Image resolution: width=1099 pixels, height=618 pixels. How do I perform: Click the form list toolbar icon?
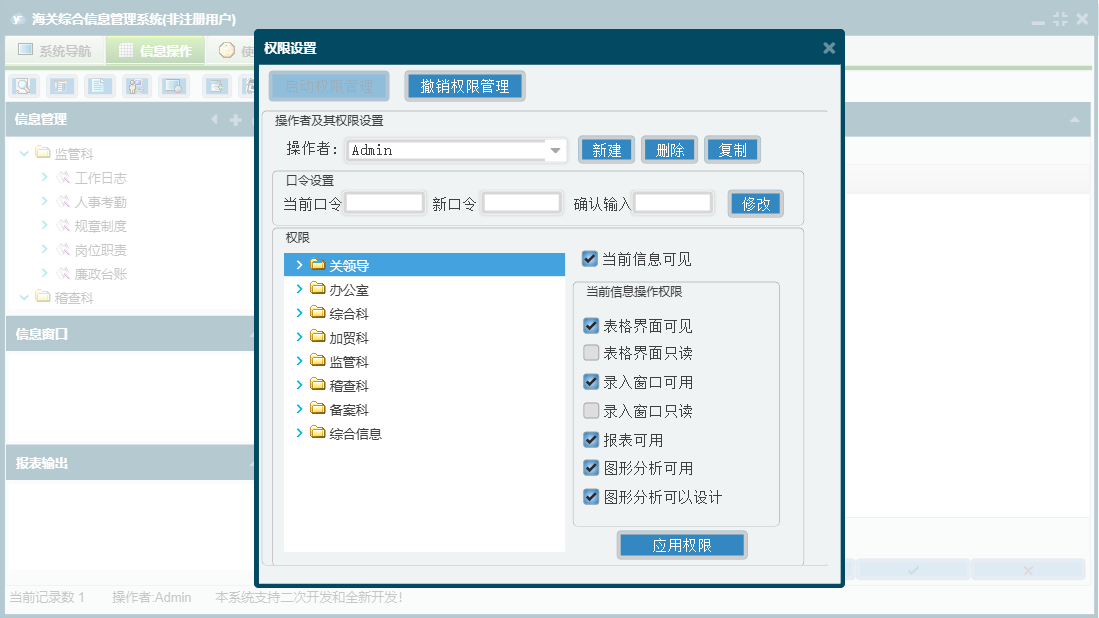pyautogui.click(x=61, y=86)
